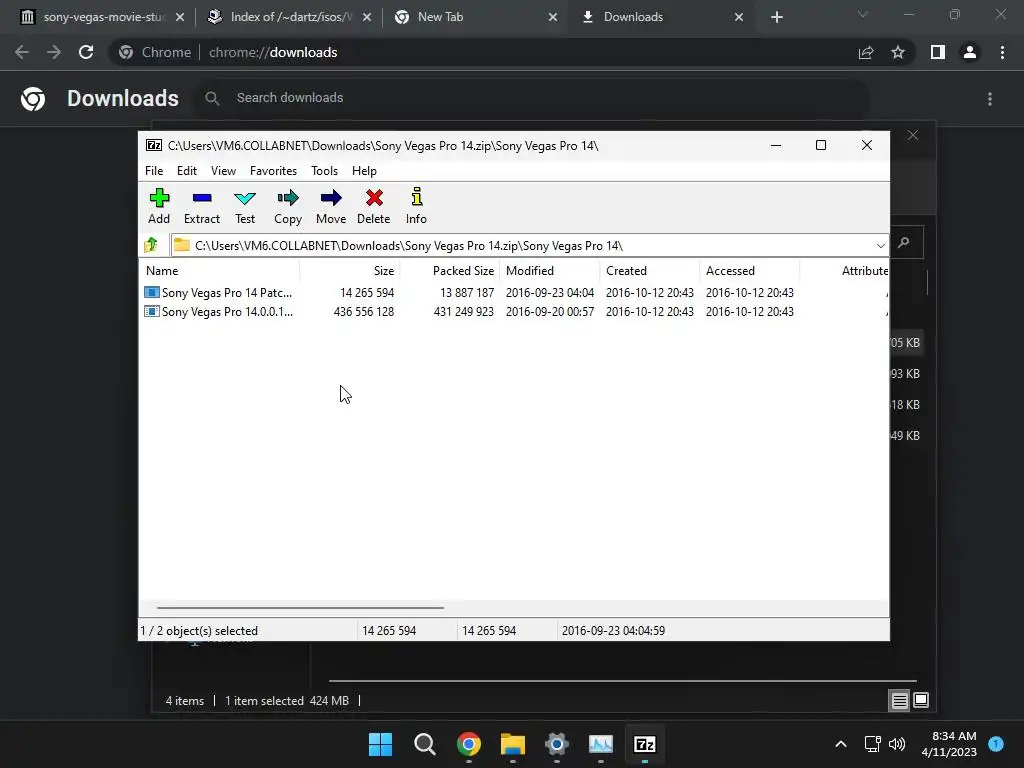The height and width of the screenshot is (768, 1024).
Task: Sort by the Size column header
Action: pyautogui.click(x=349, y=270)
